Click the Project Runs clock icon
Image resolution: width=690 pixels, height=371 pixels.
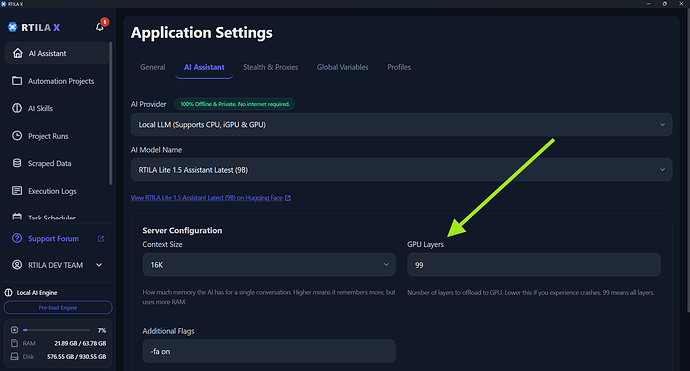click(17, 136)
